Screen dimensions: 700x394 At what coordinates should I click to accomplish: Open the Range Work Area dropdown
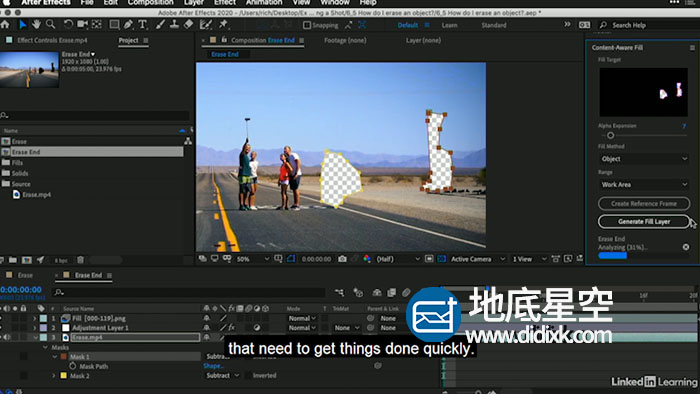tap(643, 184)
